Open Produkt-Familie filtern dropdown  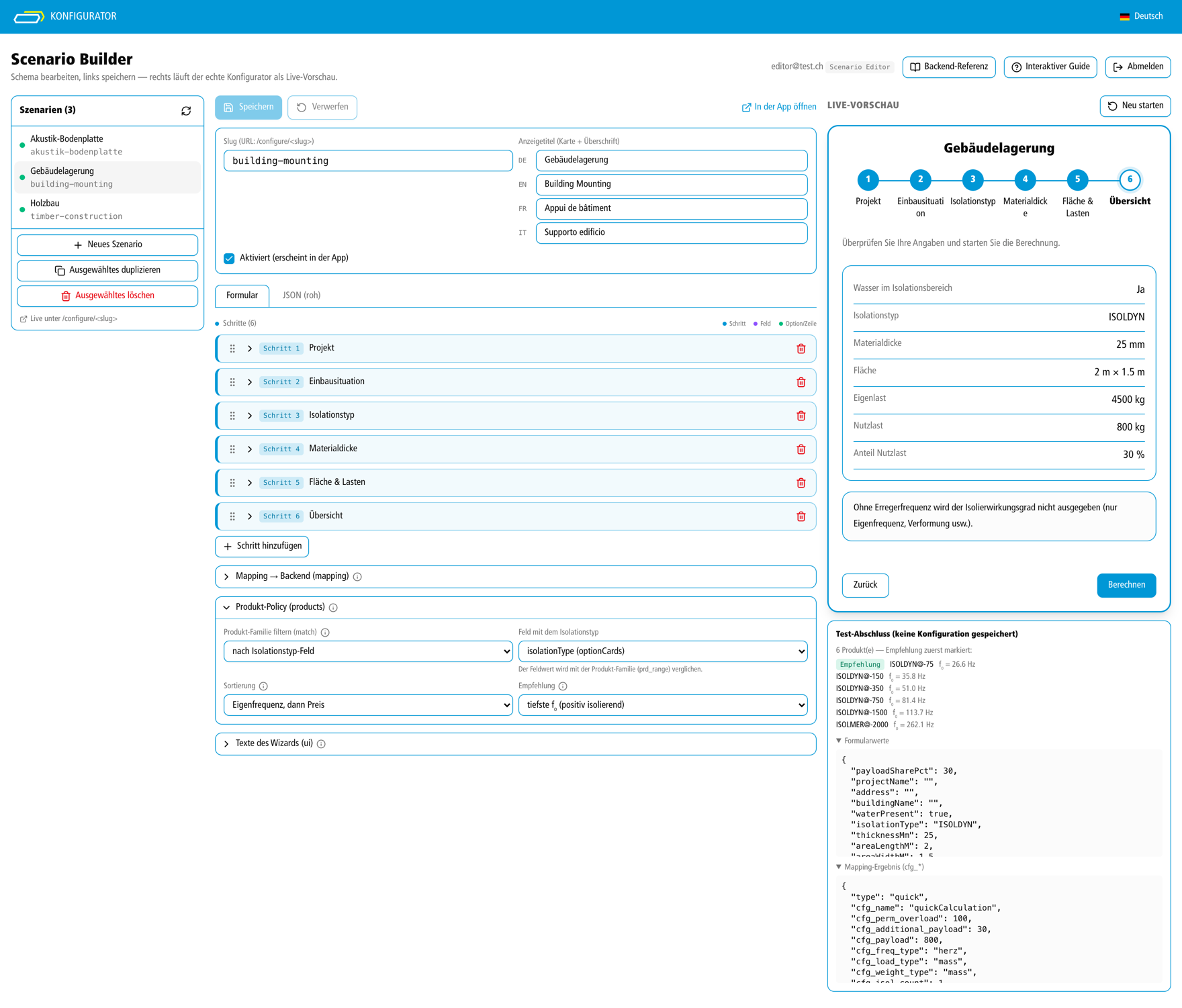point(368,651)
